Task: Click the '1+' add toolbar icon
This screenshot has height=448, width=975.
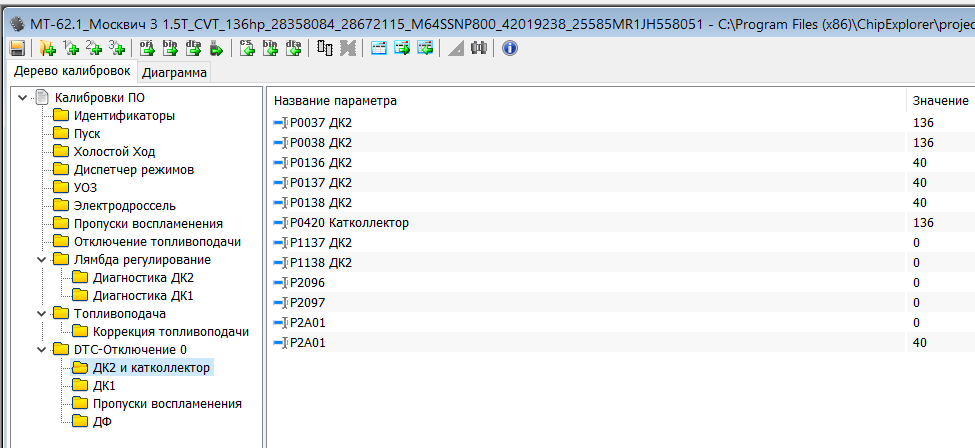Action: click(x=70, y=48)
